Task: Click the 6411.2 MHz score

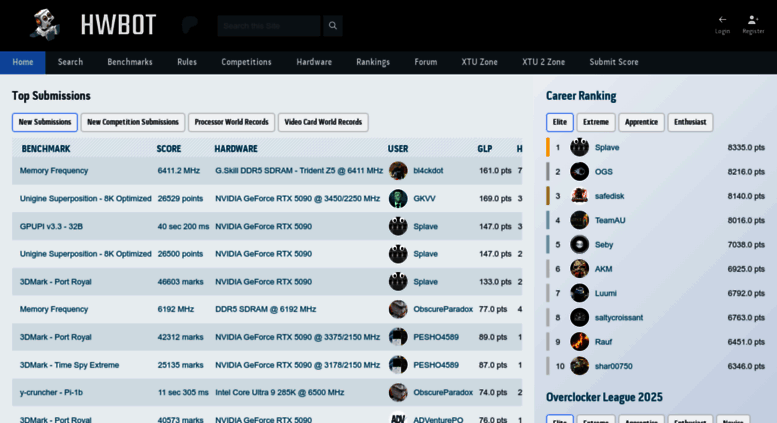Action: point(178,170)
